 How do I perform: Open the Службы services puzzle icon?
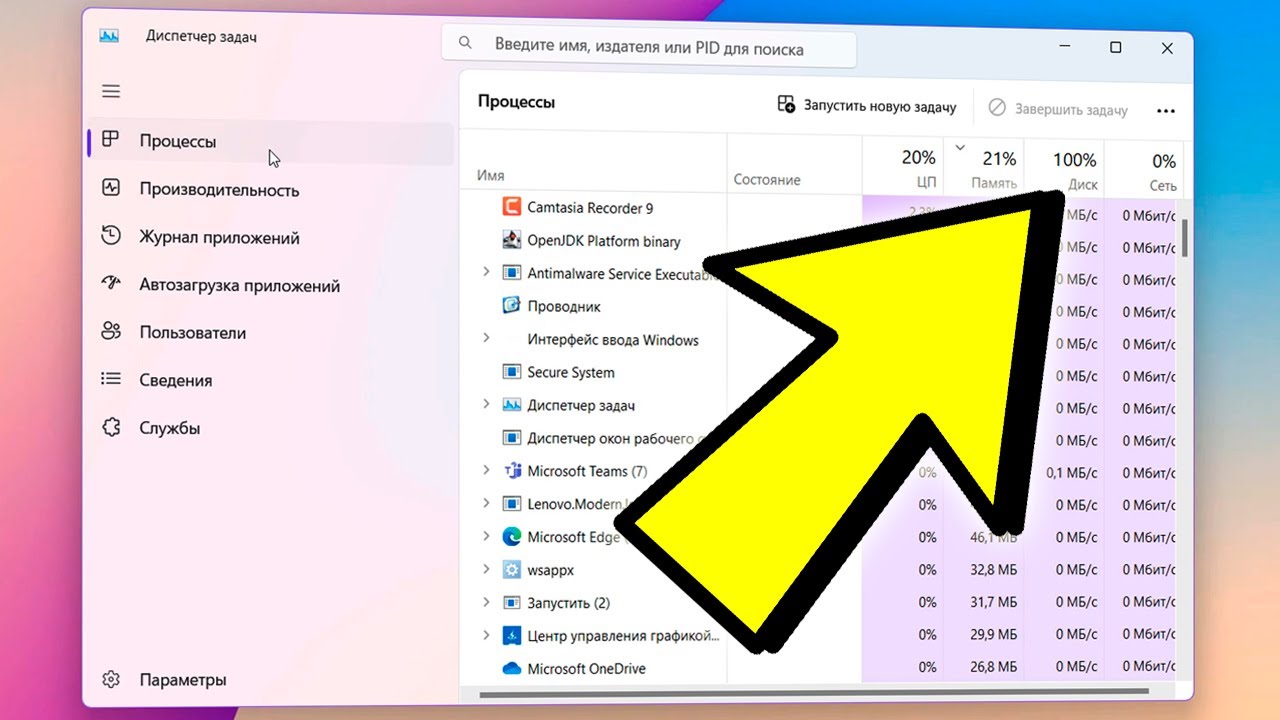[111, 428]
